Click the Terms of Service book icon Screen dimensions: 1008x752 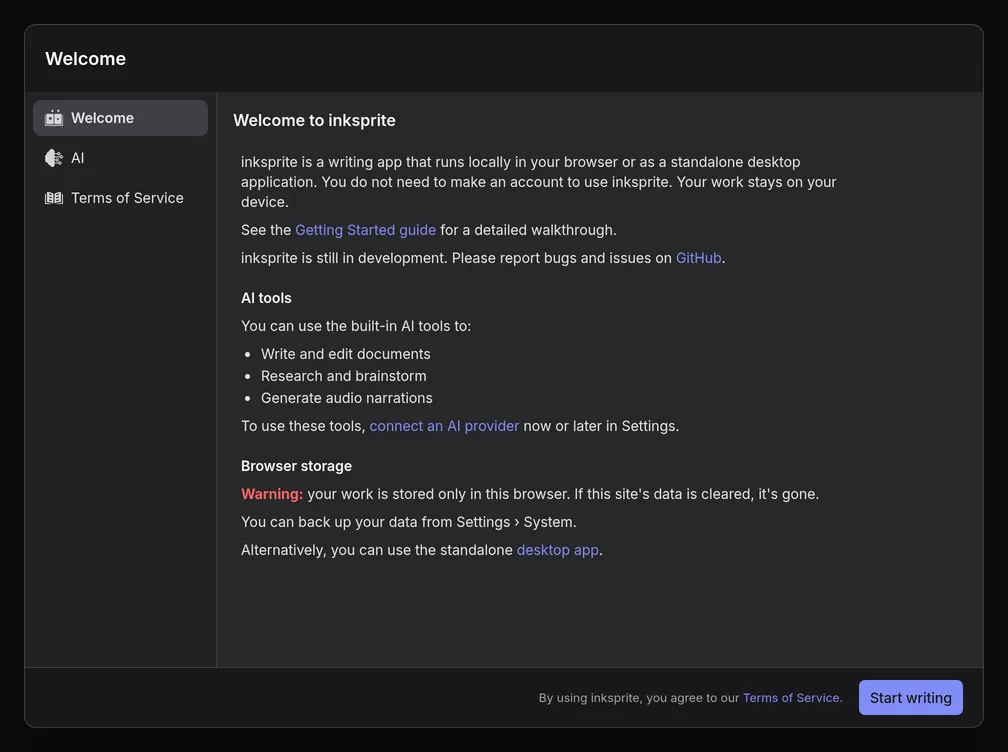(54, 198)
